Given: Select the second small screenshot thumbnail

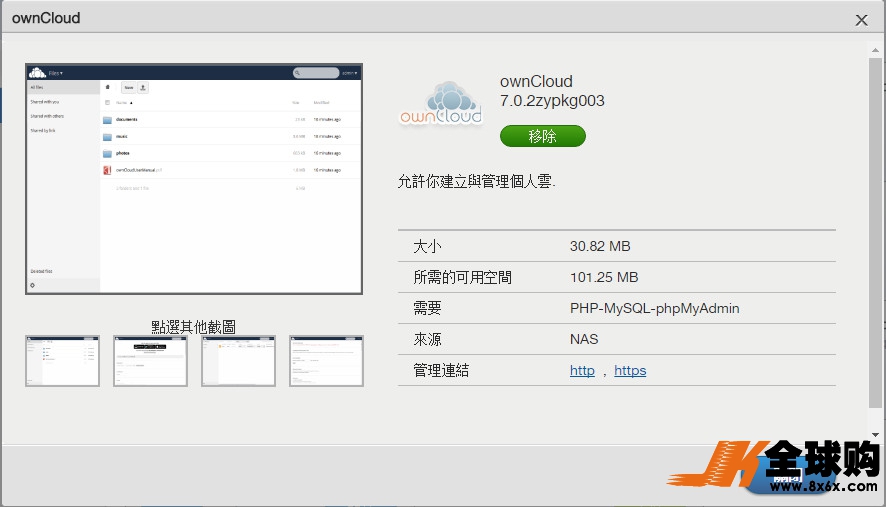Looking at the screenshot, I should point(150,361).
